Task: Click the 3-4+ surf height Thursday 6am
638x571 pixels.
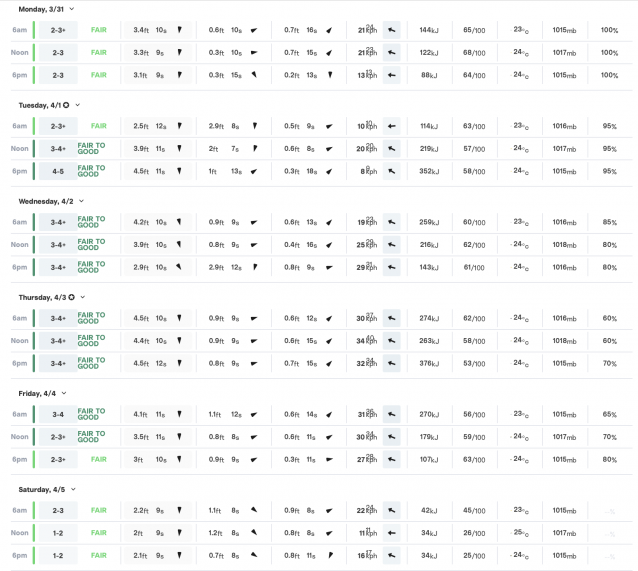Action: [x=58, y=318]
